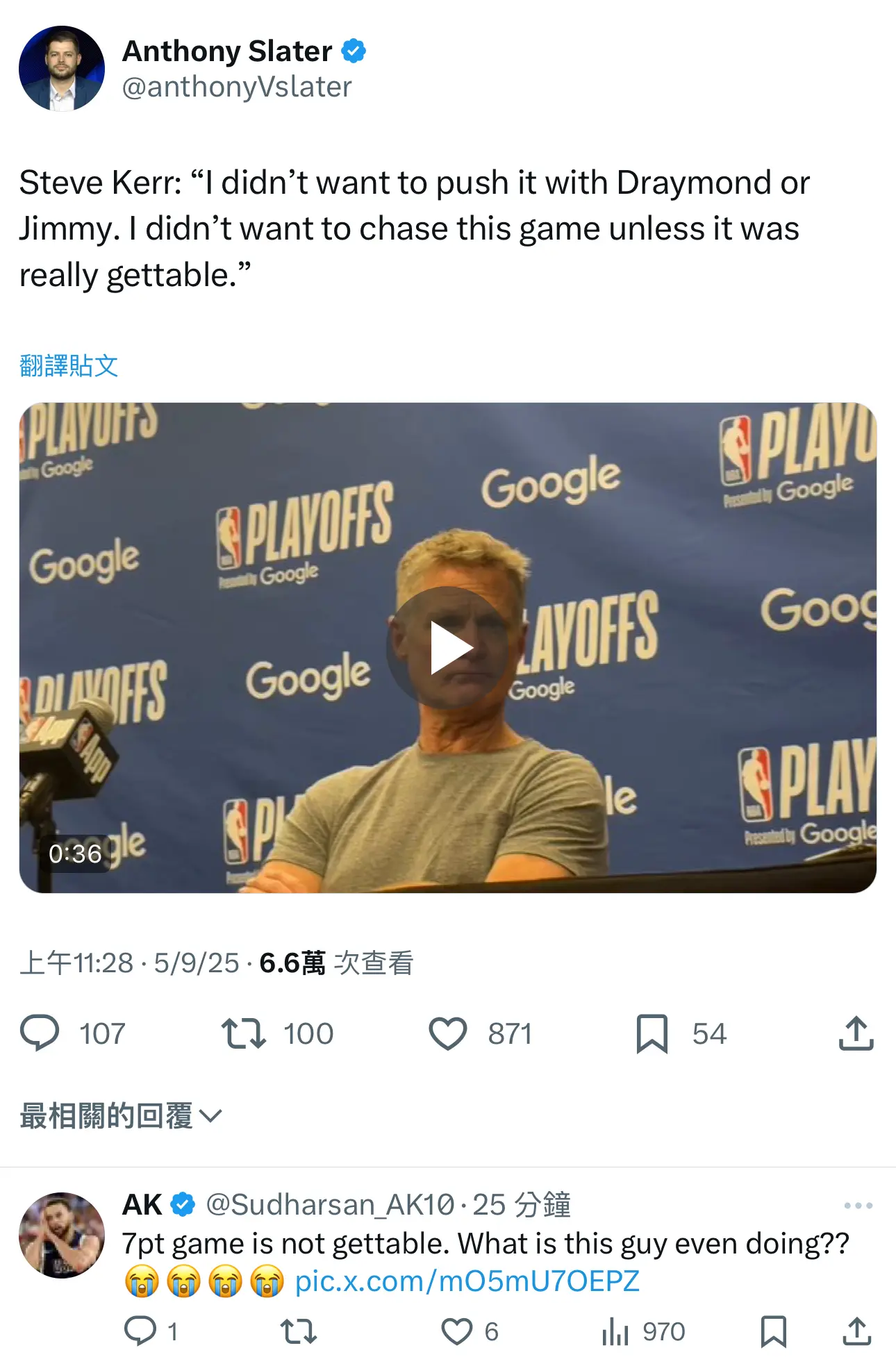896x1357 pixels.
Task: Open the @anthonyVslater handle
Action: click(237, 87)
